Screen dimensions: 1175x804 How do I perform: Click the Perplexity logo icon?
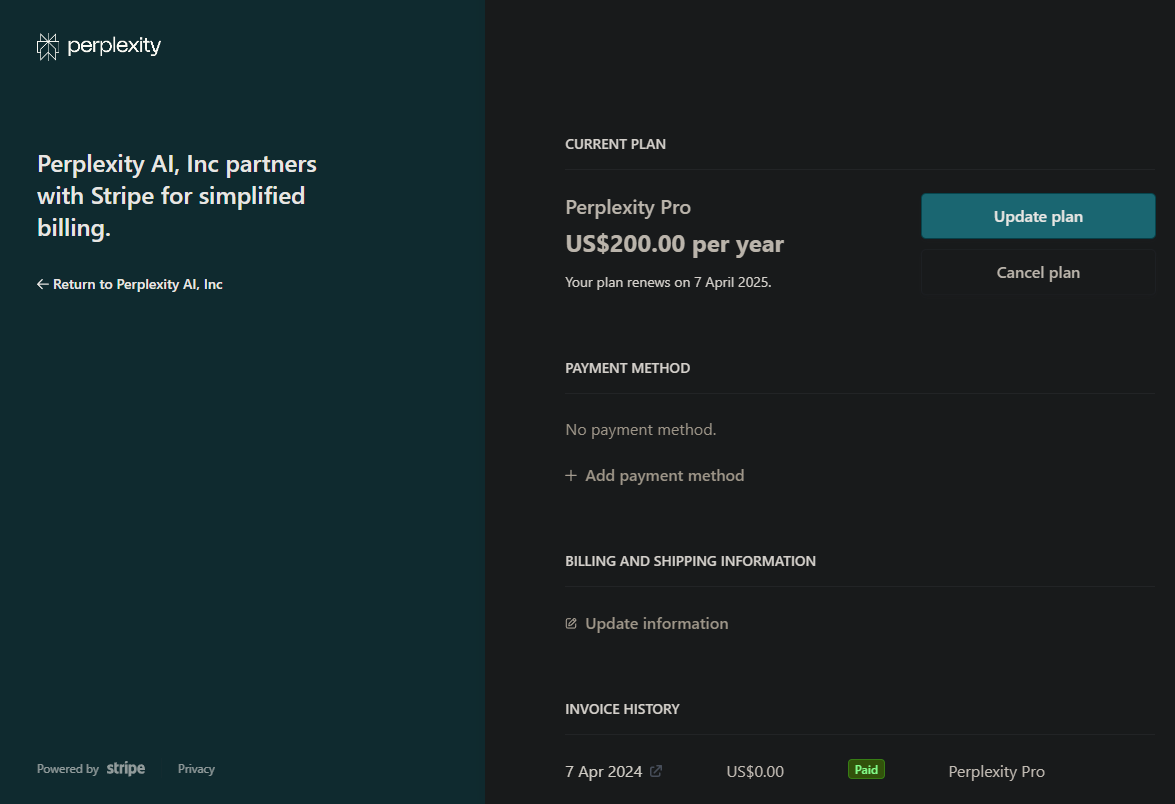click(47, 46)
